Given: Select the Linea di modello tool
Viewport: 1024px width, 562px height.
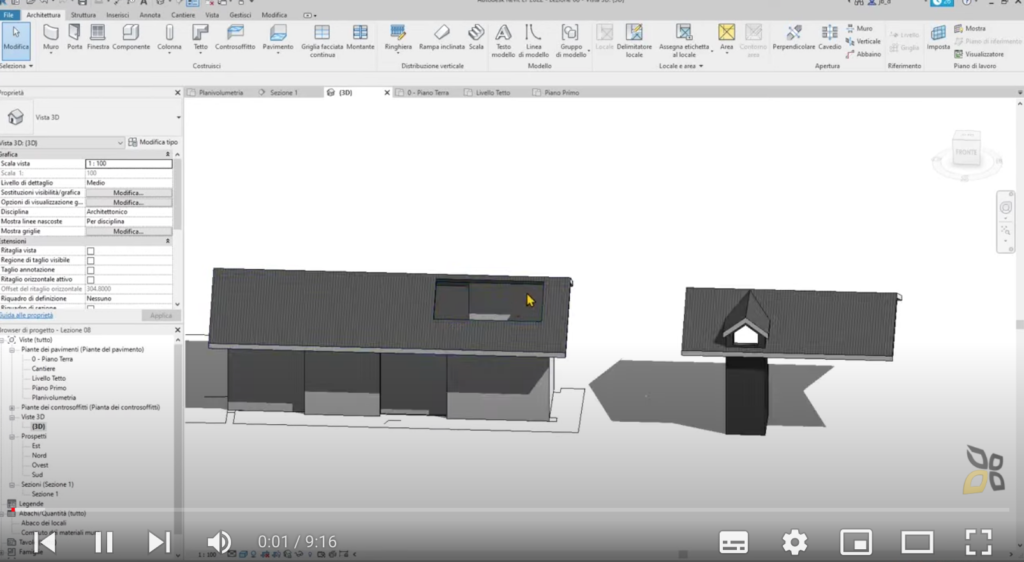Looking at the screenshot, I should pyautogui.click(x=534, y=40).
